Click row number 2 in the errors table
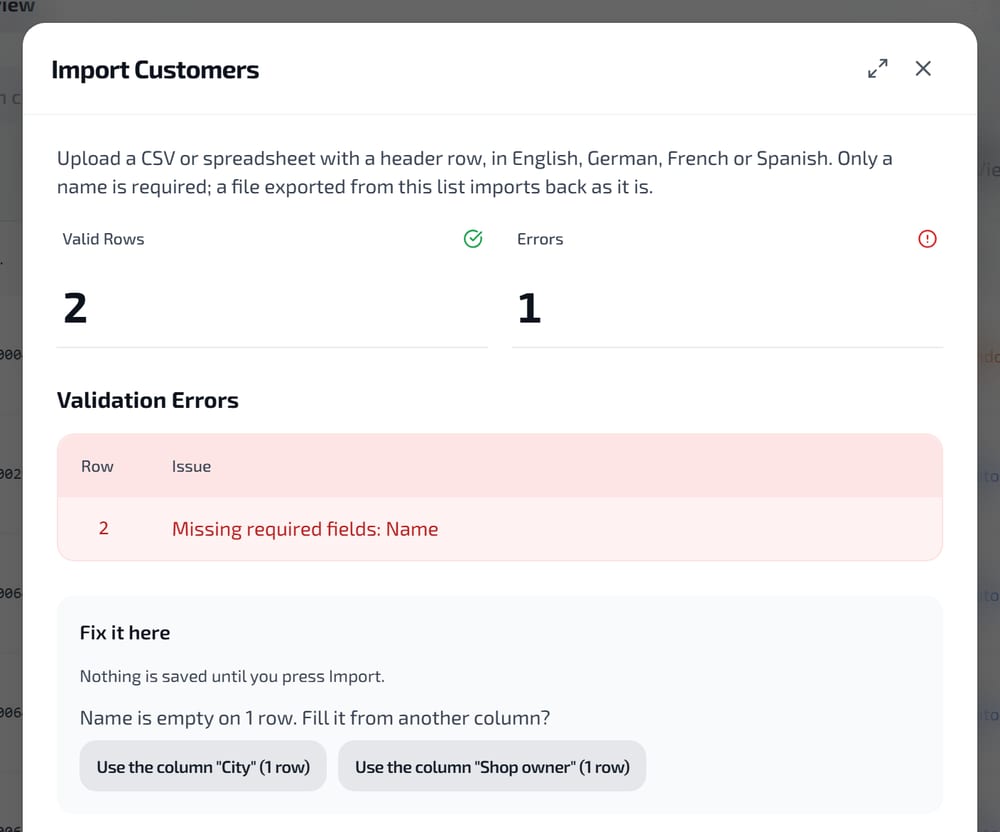The width and height of the screenshot is (1000, 832). point(103,529)
